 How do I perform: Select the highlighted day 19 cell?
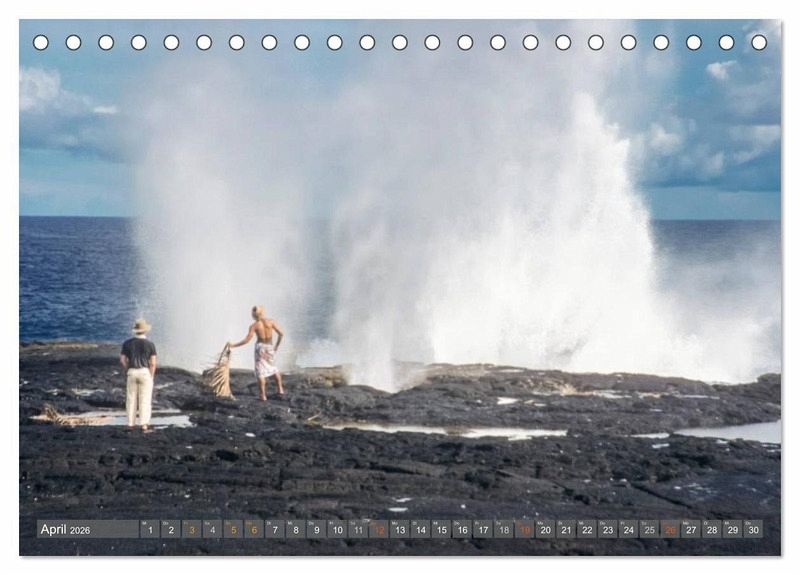(x=525, y=530)
